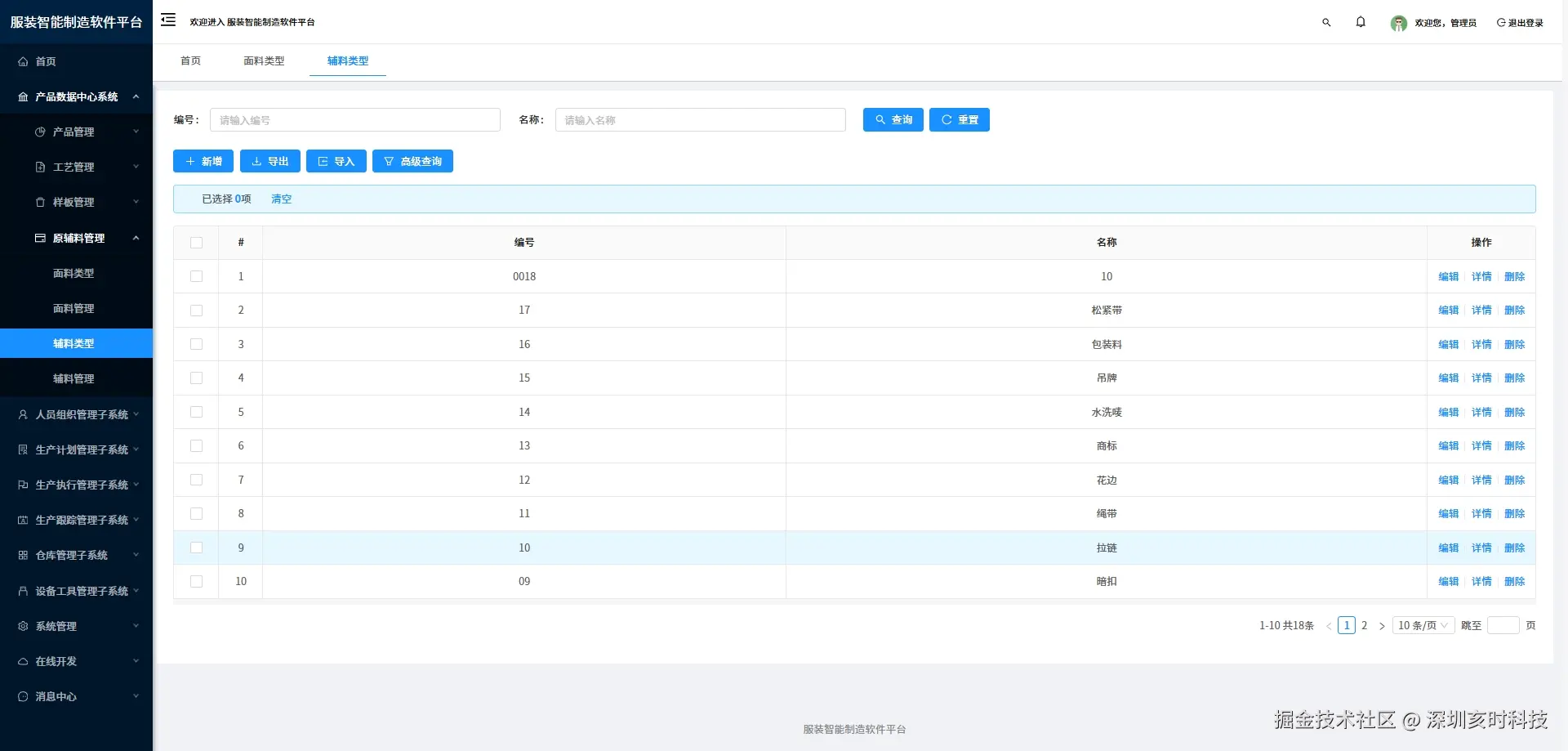Collapse 产品数据中心系统 menu chevron
This screenshot has width=1568, height=751.
[x=136, y=96]
